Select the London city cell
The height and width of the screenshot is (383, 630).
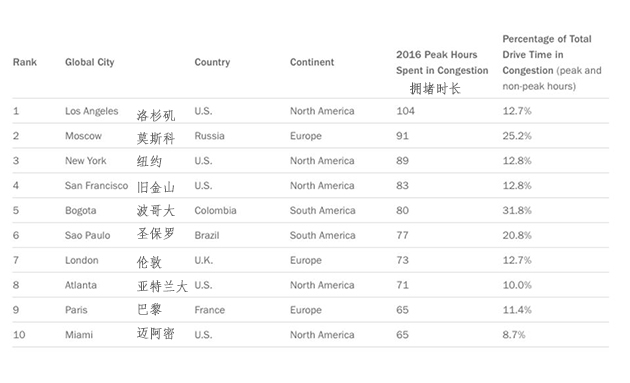82,260
